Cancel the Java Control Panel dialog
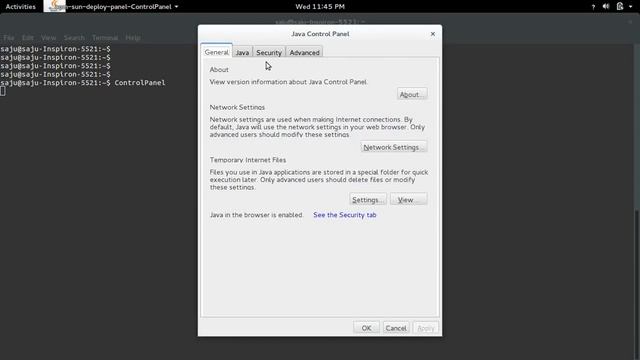The height and width of the screenshot is (360, 640). [396, 328]
